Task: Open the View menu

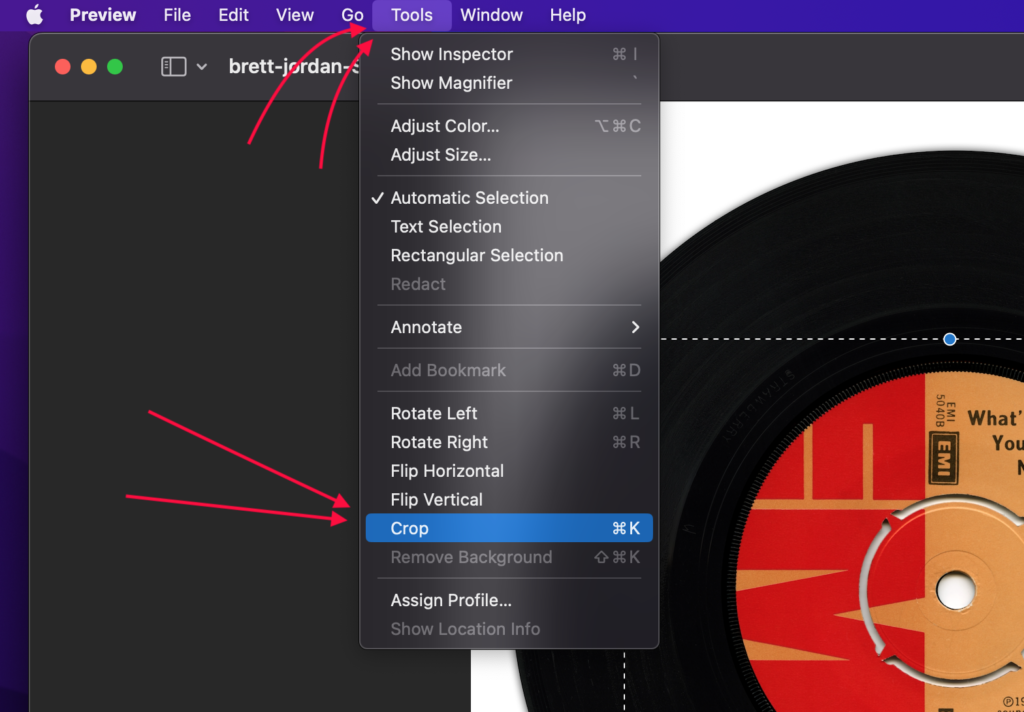Action: [295, 14]
